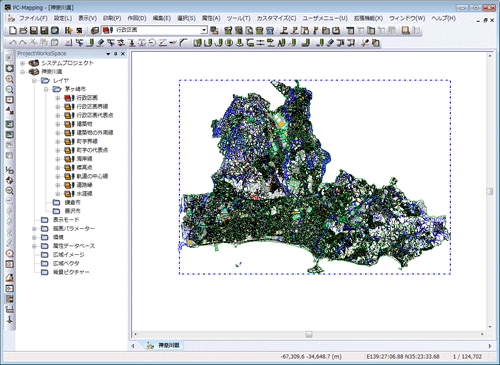Click the New document icon in toolbar

(x=13, y=31)
